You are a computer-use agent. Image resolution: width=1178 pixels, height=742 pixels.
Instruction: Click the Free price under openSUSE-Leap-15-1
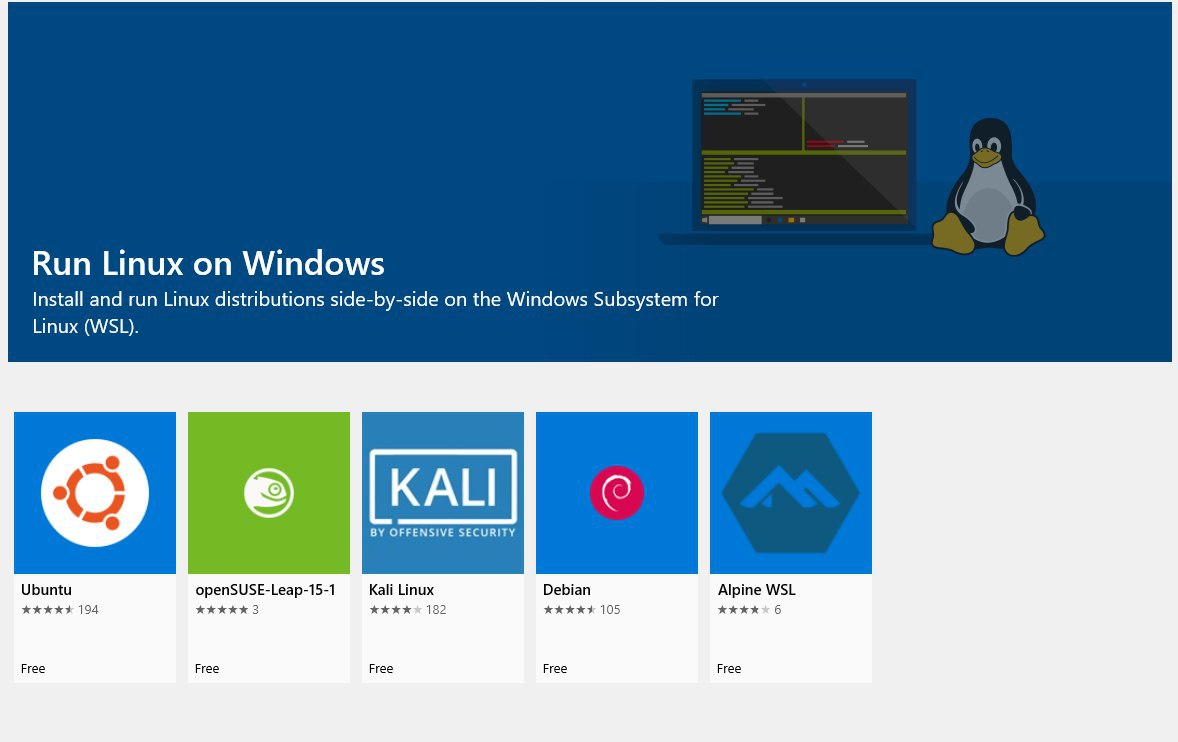207,668
